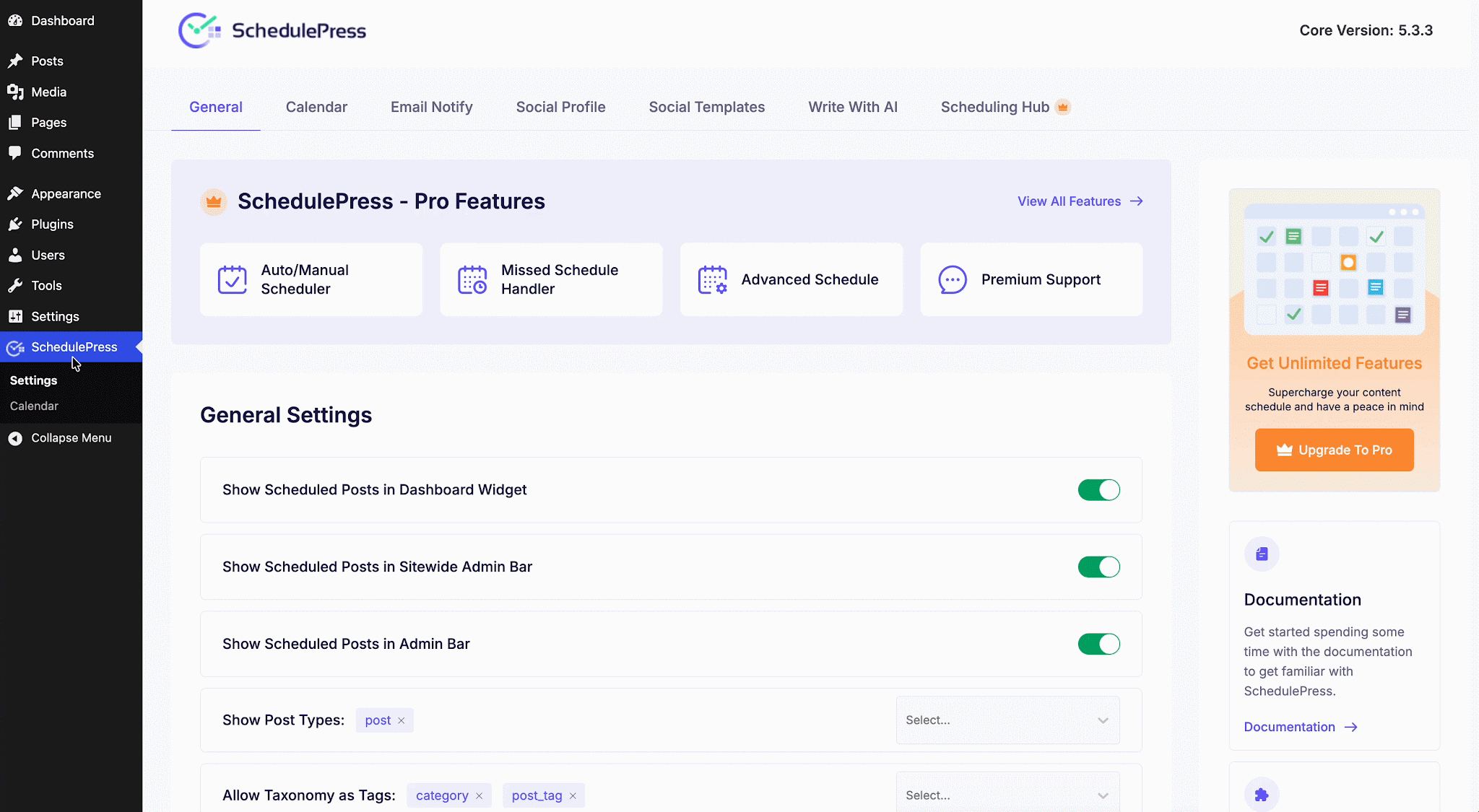
Task: Click the Pro Features crown icon
Action: tap(214, 201)
